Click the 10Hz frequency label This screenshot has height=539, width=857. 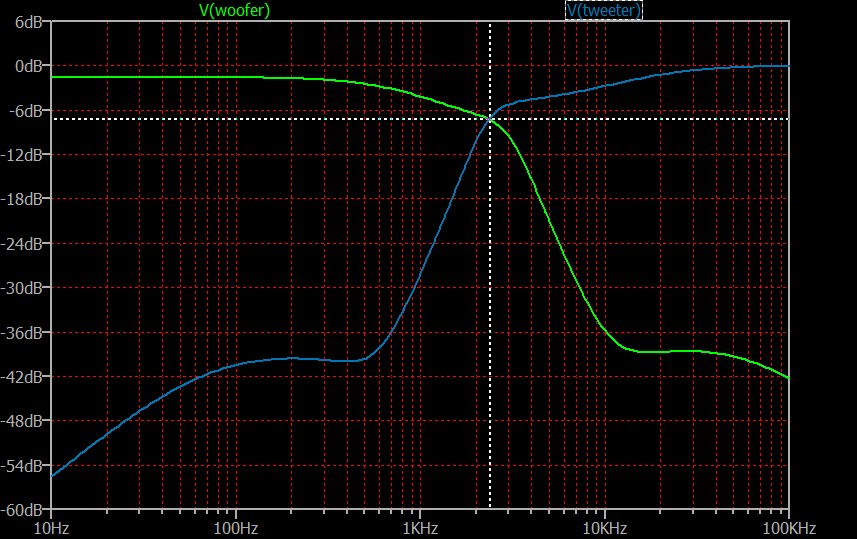(x=51, y=529)
